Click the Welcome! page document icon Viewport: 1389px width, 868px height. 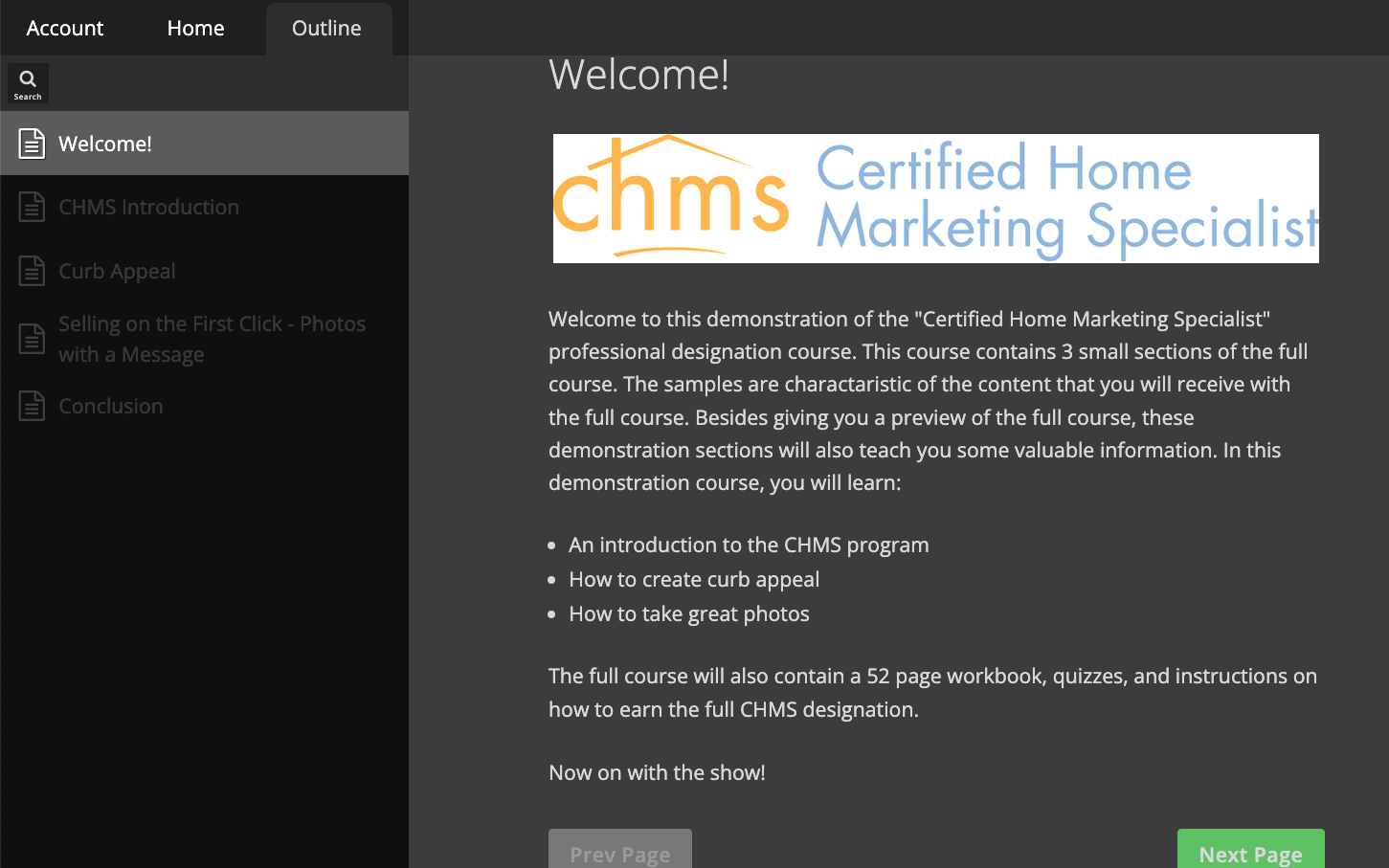click(32, 144)
